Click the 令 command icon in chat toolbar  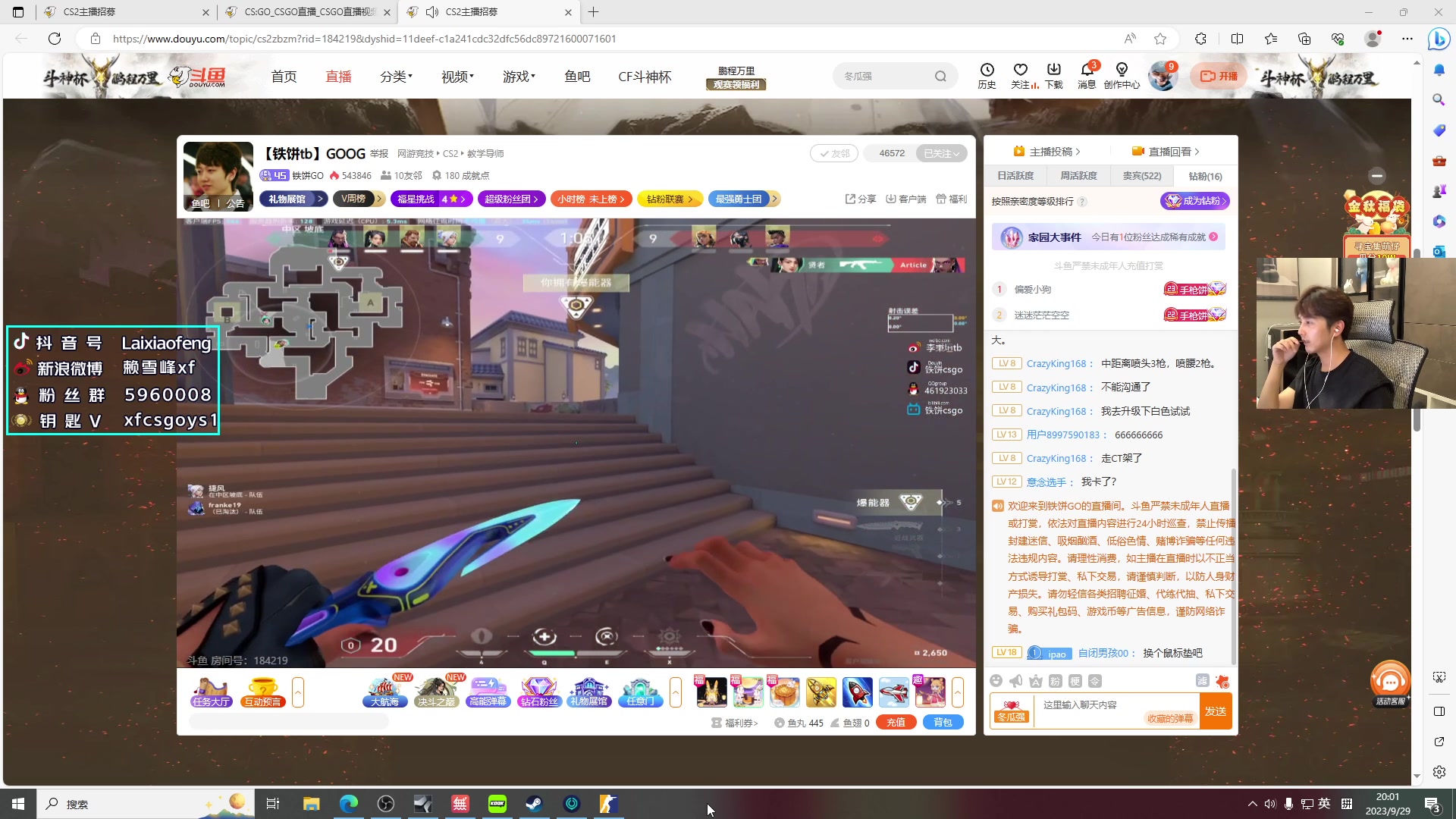point(1095,681)
